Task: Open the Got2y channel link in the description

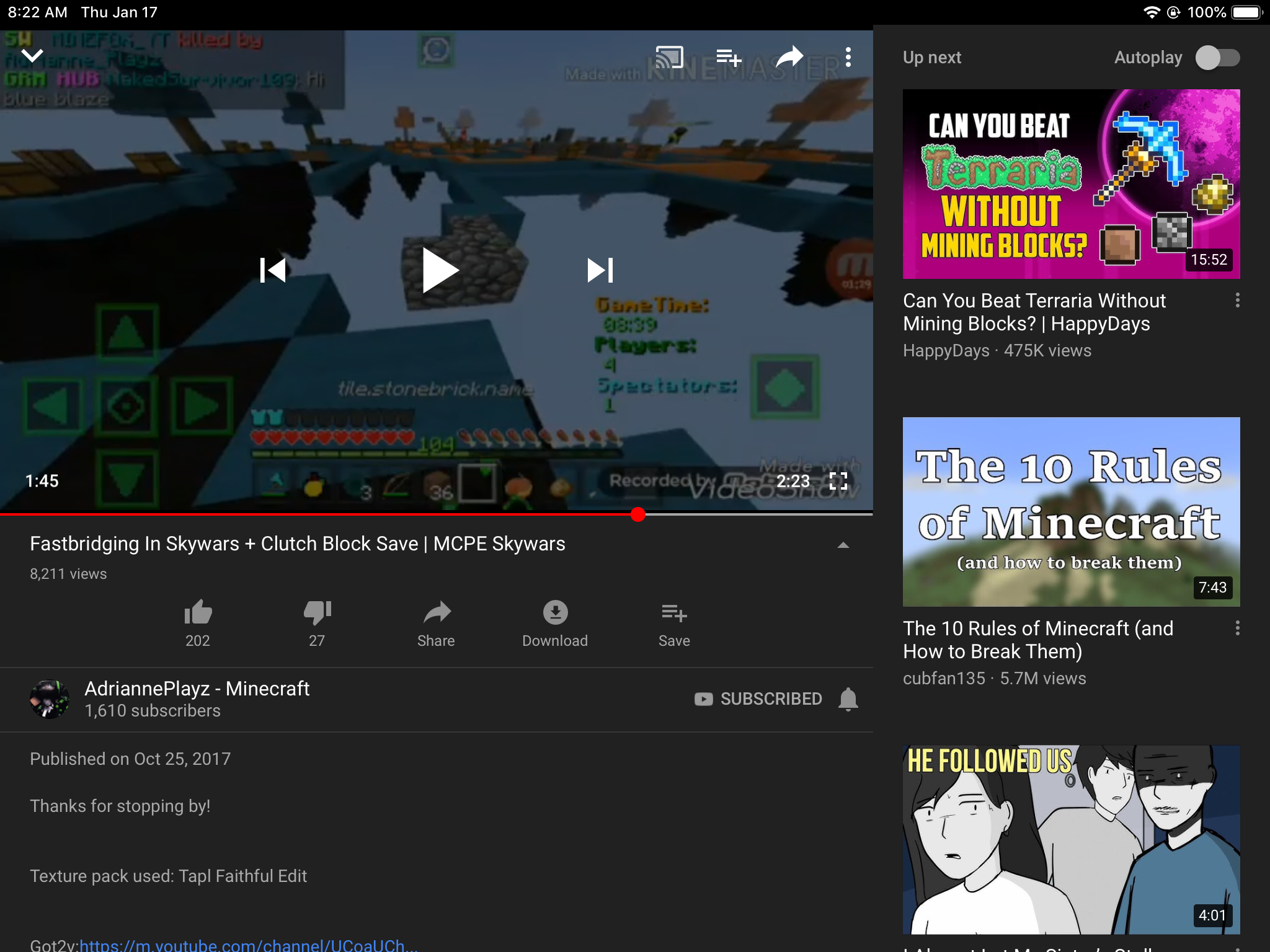Action: click(x=248, y=945)
